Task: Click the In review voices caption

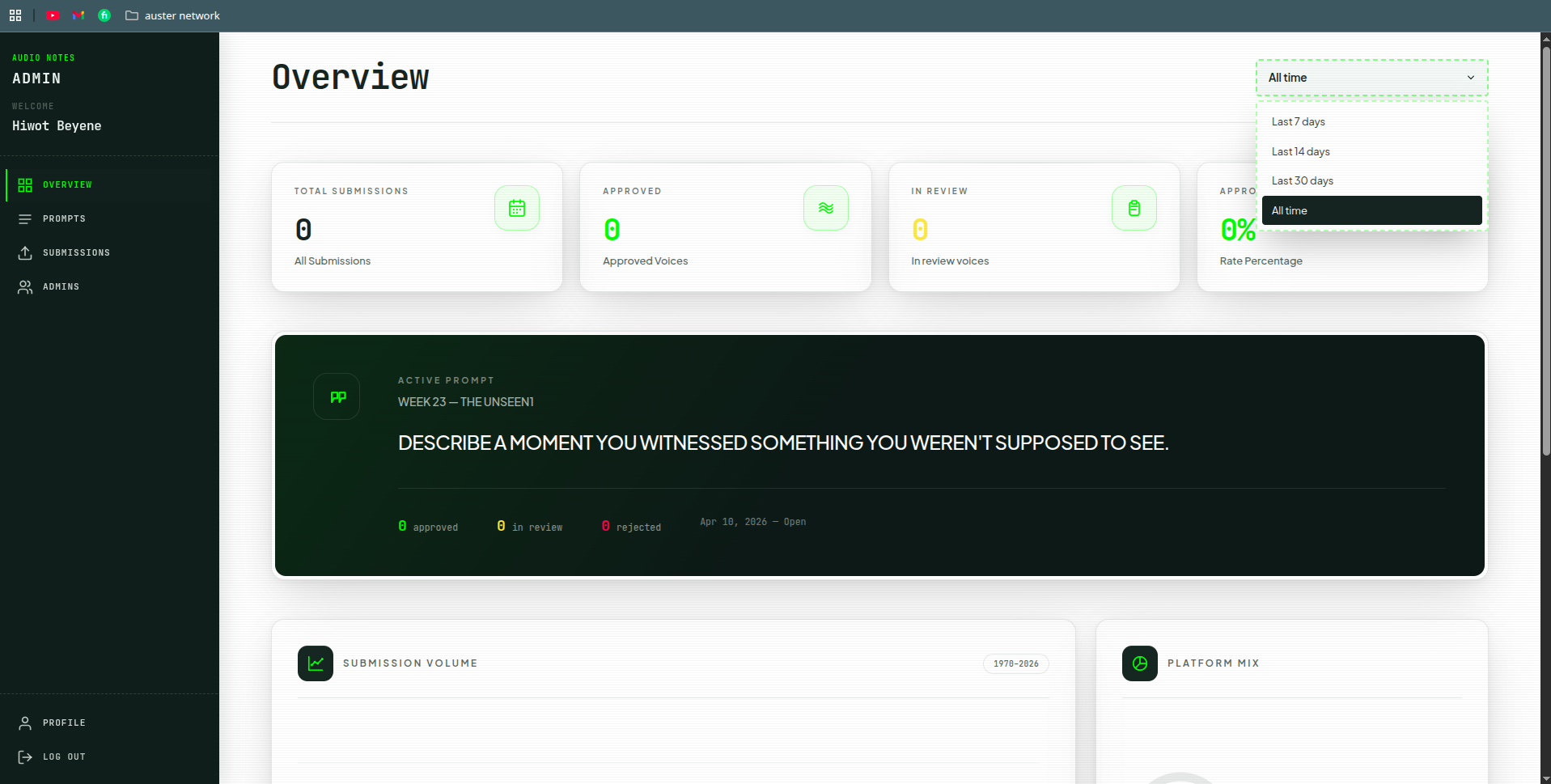Action: click(x=950, y=261)
